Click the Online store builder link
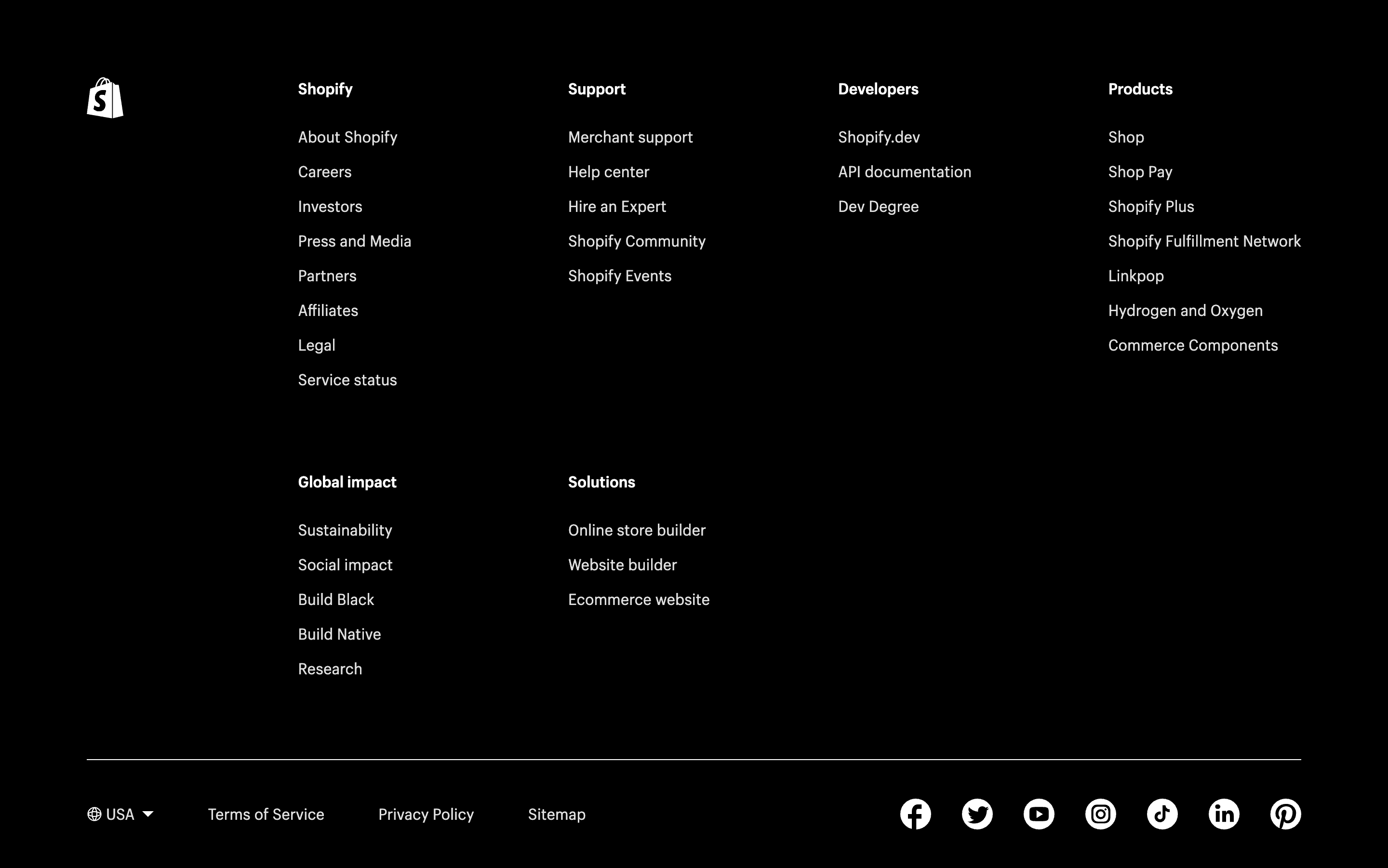The image size is (1388, 868). coord(636,530)
